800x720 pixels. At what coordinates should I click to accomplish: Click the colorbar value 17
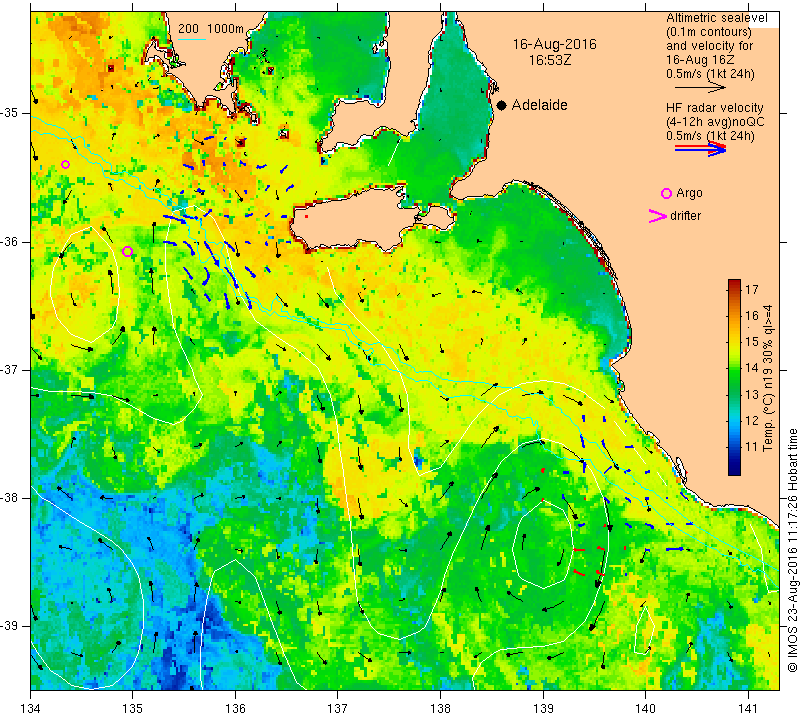click(x=752, y=290)
